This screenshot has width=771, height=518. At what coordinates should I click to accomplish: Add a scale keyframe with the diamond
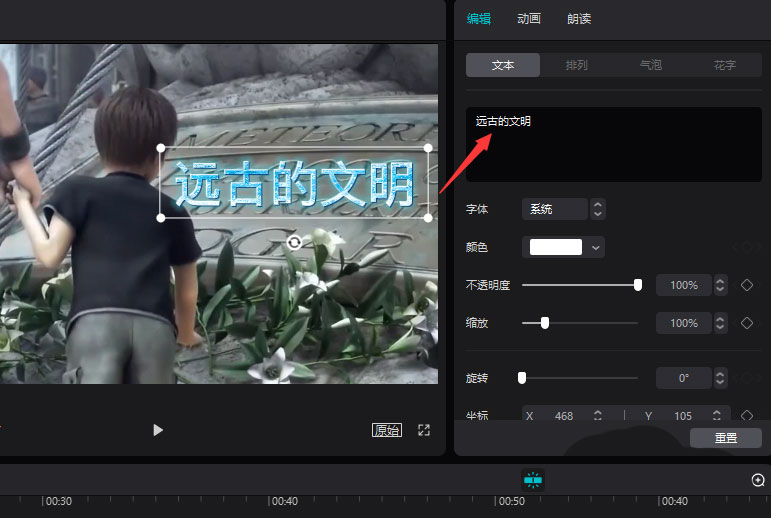coord(747,323)
